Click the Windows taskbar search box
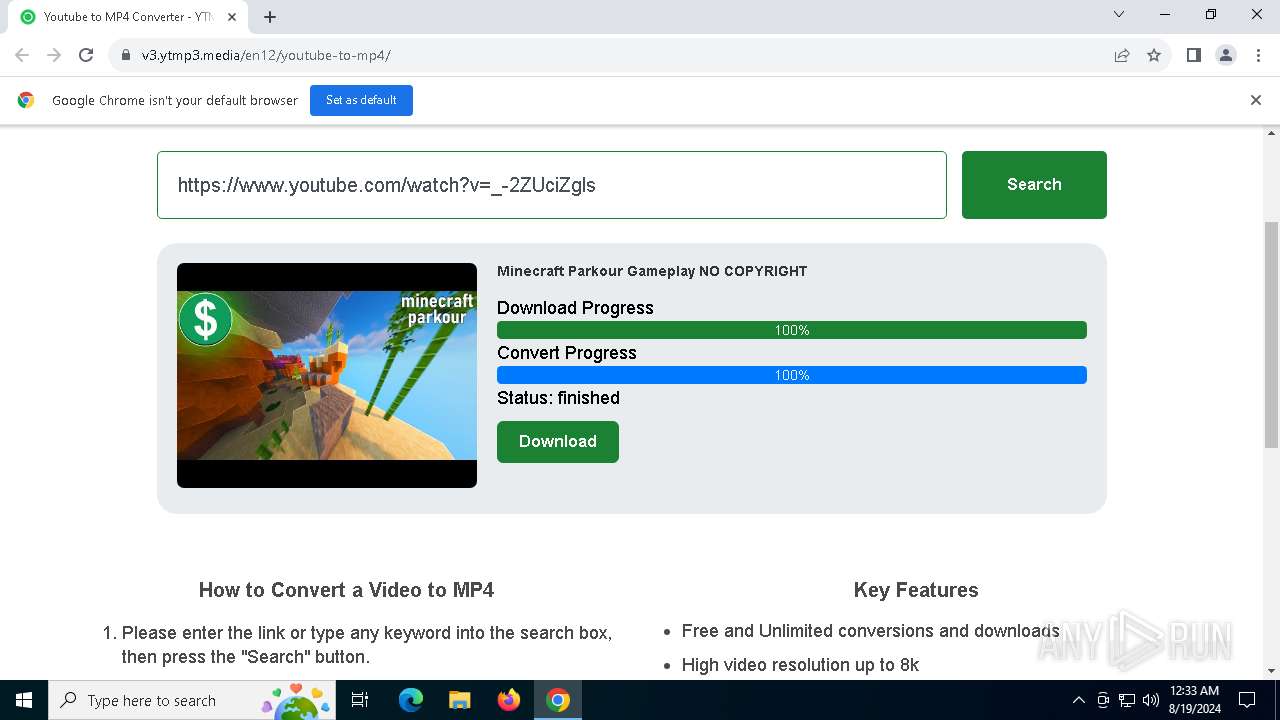The width and height of the screenshot is (1280, 720). pyautogui.click(x=194, y=700)
